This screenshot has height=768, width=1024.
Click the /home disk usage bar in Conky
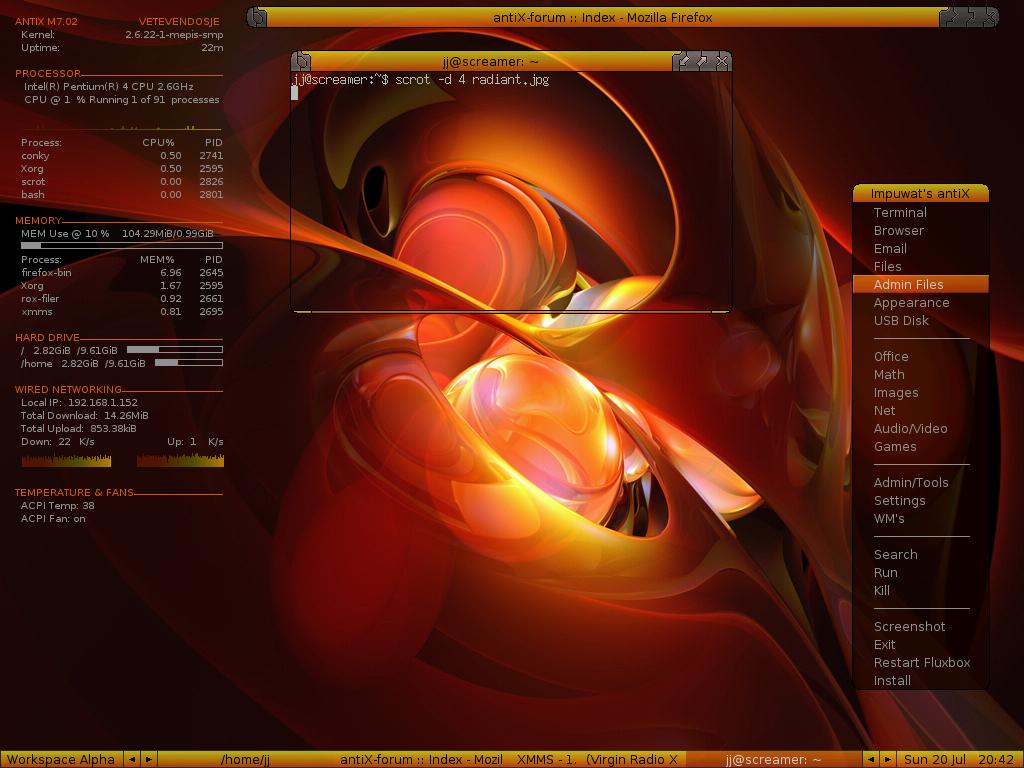[190, 363]
